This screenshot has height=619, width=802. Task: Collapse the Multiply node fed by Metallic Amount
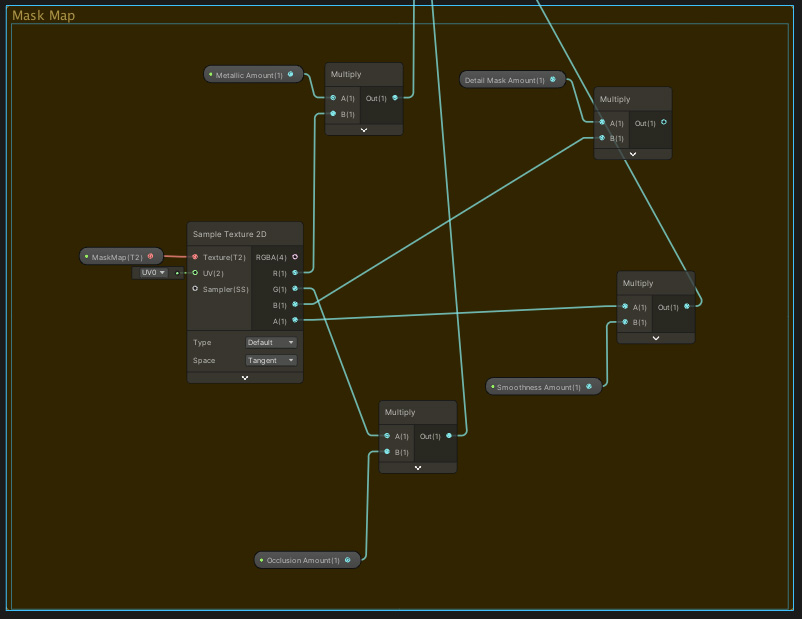364,130
